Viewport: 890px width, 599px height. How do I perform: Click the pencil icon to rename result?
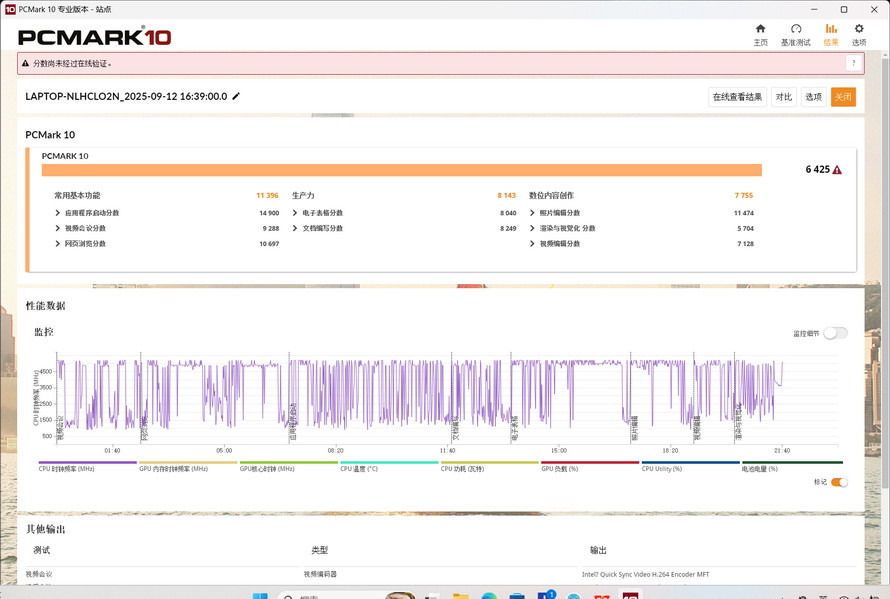237,97
